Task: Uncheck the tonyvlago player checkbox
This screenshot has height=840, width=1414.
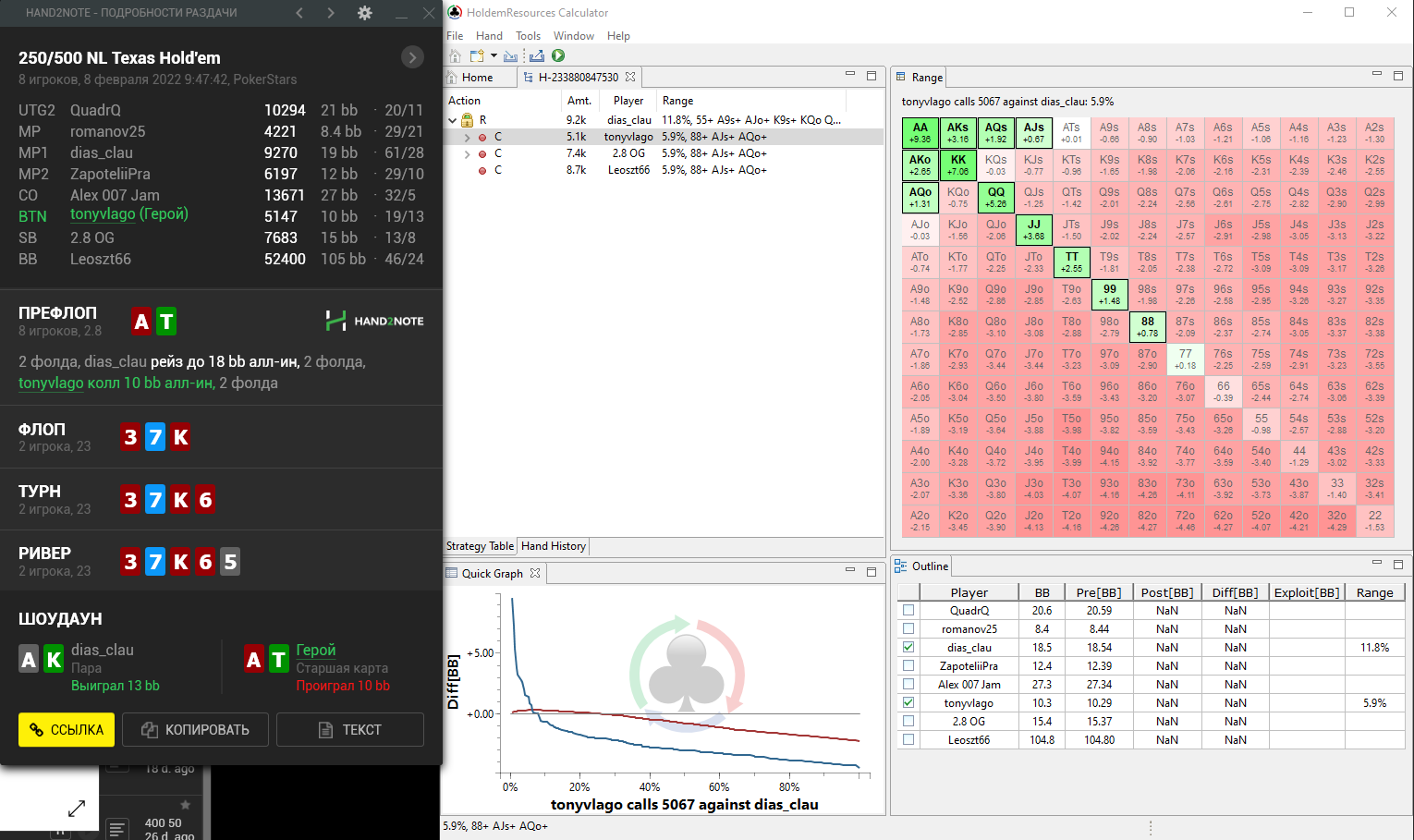Action: pos(908,702)
